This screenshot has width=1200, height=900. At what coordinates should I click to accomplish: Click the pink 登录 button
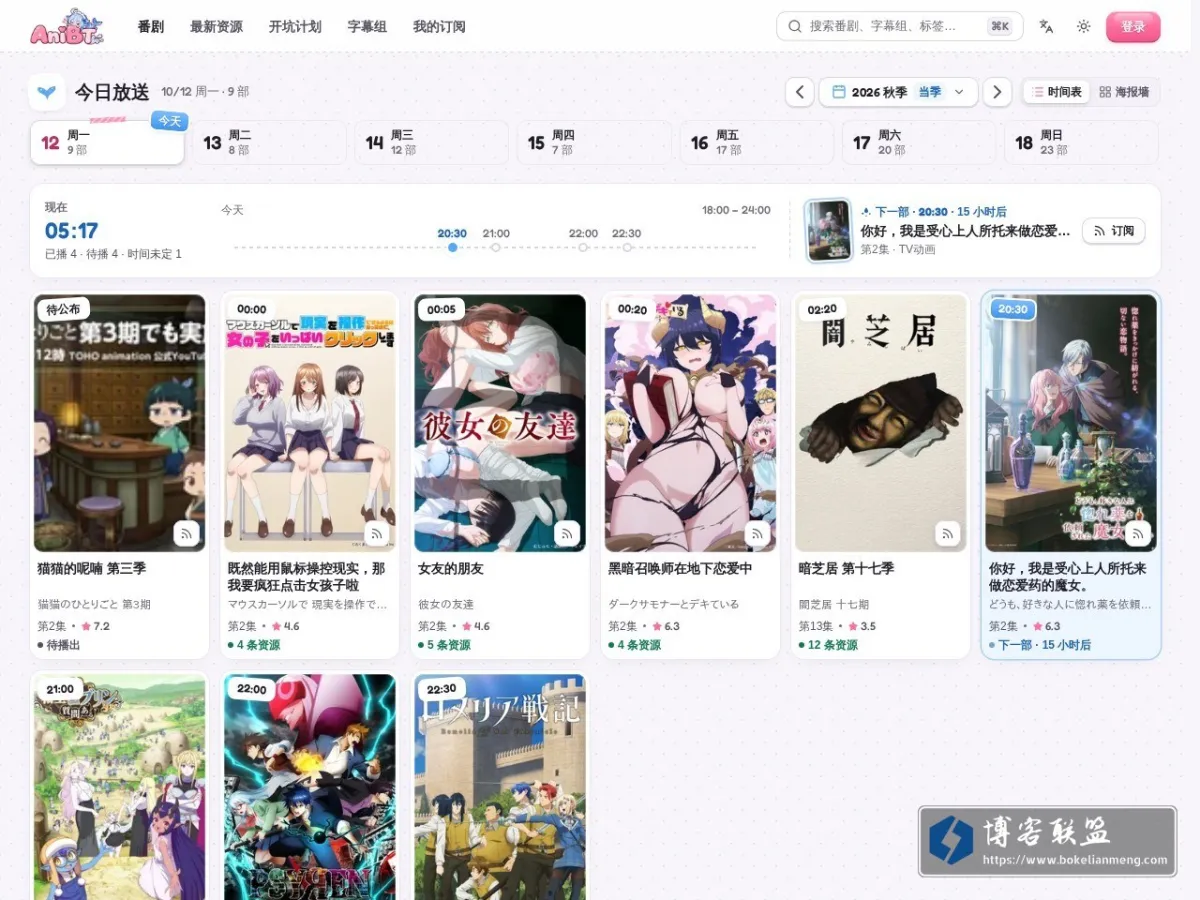[x=1133, y=27]
